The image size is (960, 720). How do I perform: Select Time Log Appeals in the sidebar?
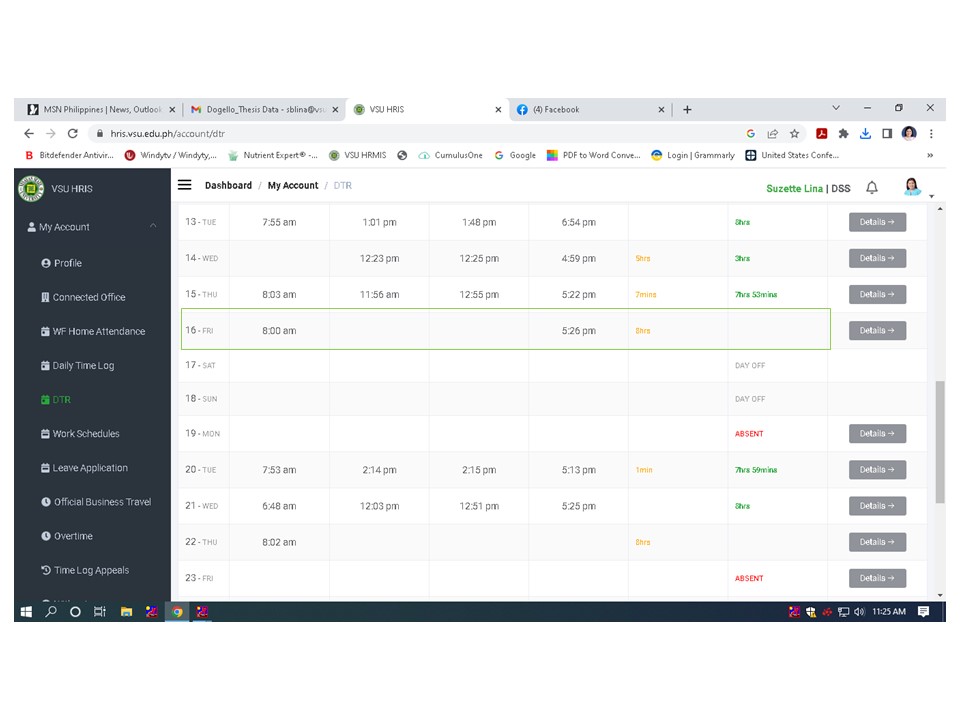pyautogui.click(x=91, y=570)
